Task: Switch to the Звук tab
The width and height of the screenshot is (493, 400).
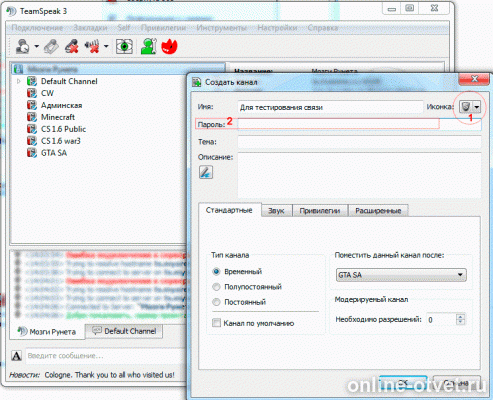Action: pos(276,211)
